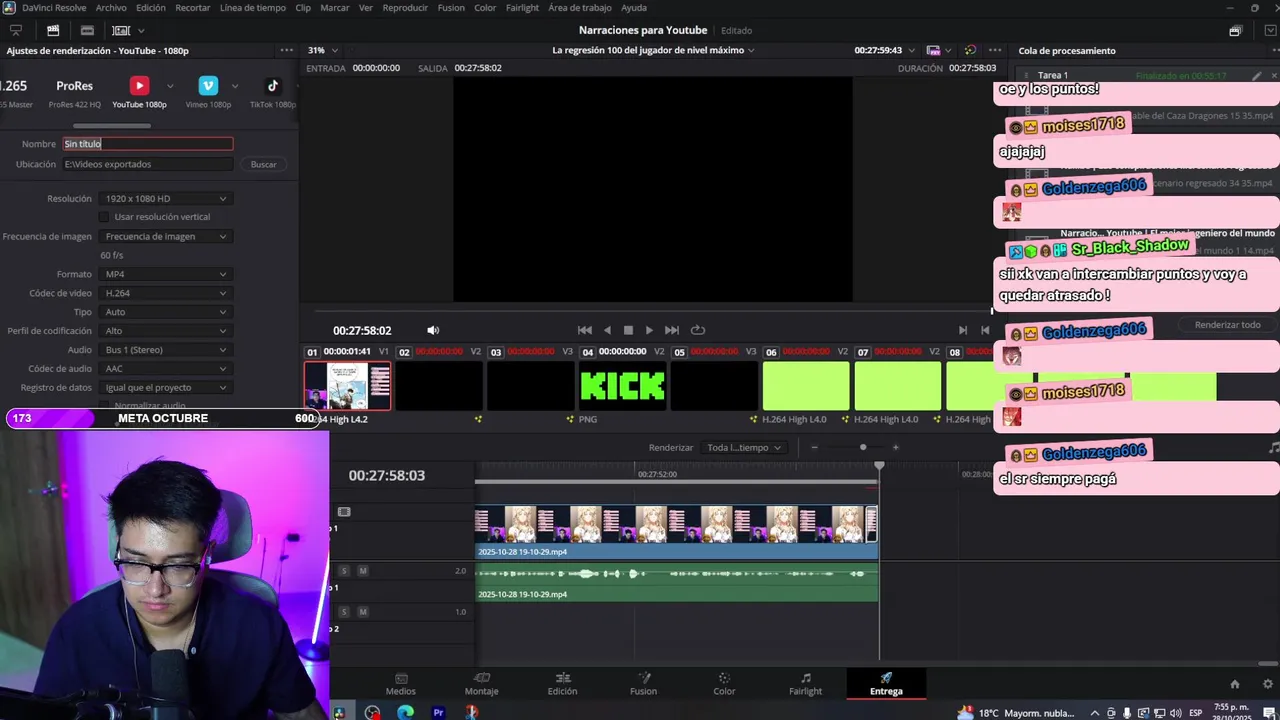Play timeline in reverse
The image size is (1280, 720).
click(607, 330)
